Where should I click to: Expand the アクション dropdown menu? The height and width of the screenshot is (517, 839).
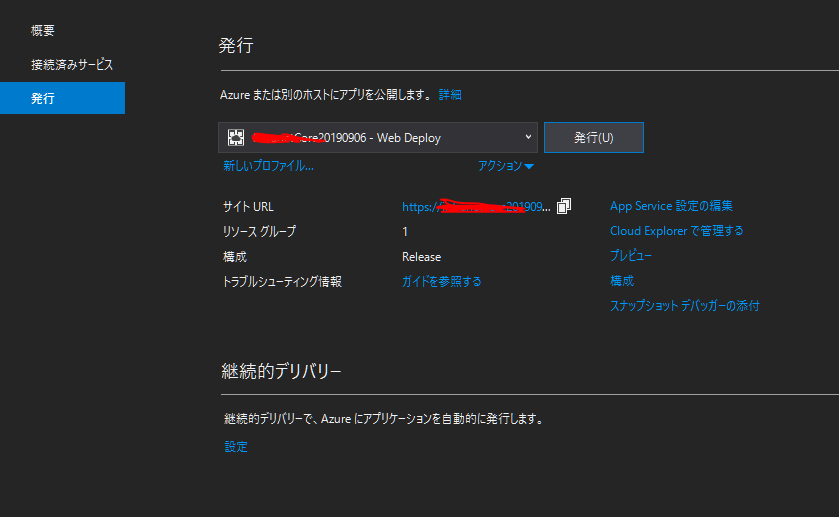click(x=505, y=166)
